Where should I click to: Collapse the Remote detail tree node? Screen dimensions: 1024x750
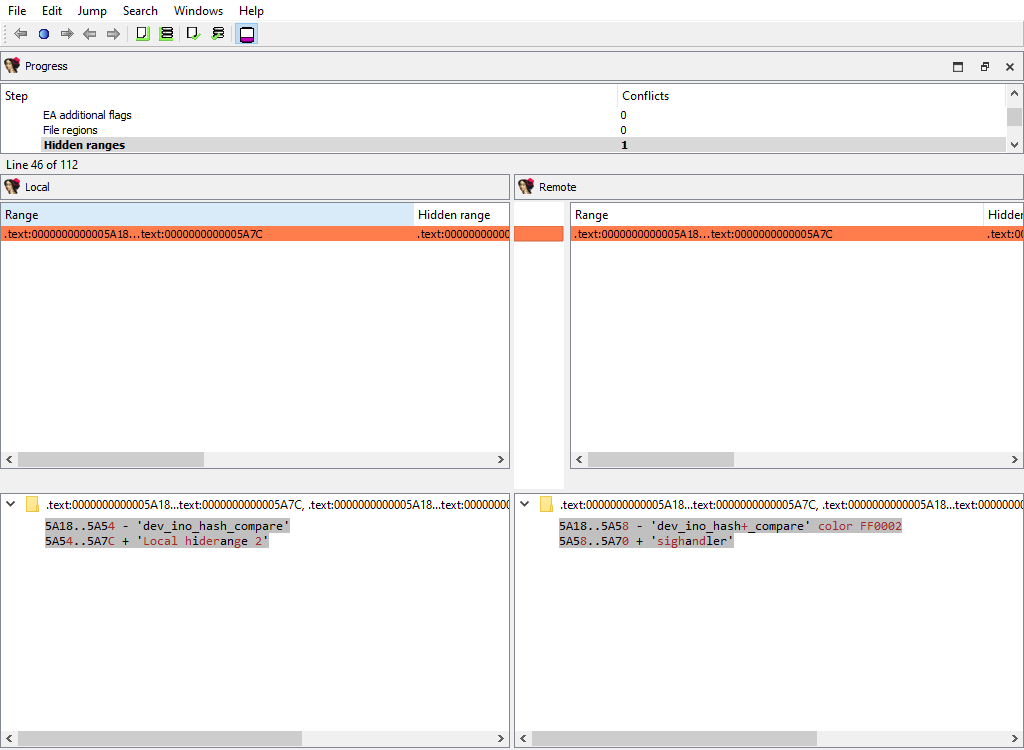point(524,505)
